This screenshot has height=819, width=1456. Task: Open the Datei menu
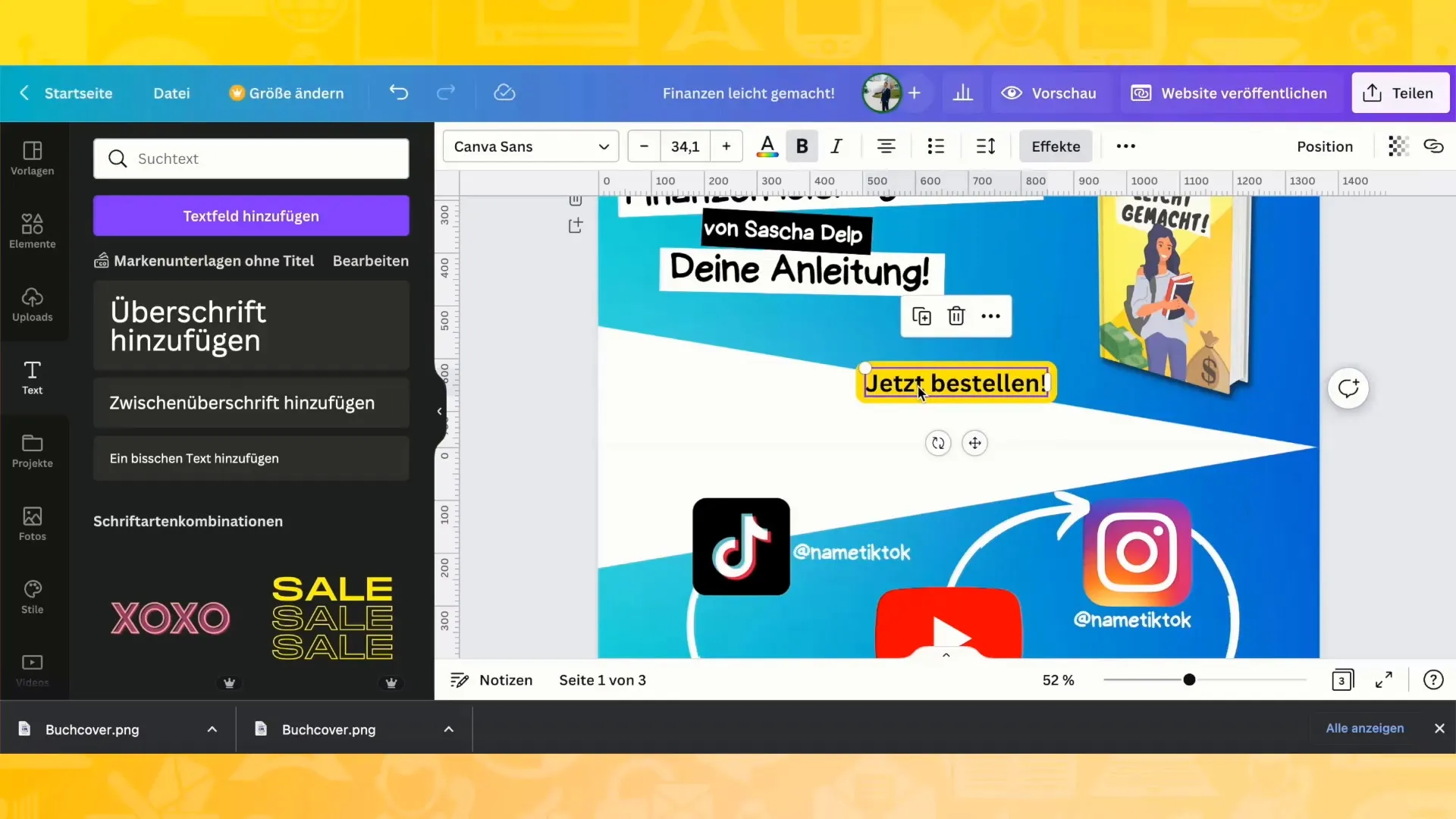click(x=171, y=93)
